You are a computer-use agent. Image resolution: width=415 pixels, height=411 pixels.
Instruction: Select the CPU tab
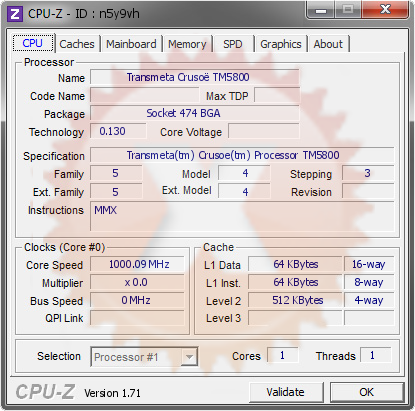[x=33, y=43]
